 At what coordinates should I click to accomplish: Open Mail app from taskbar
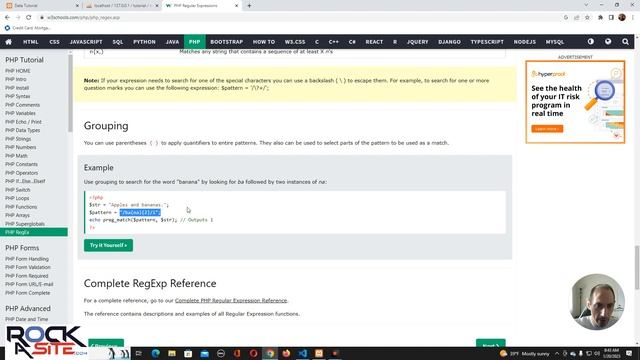[204, 353]
